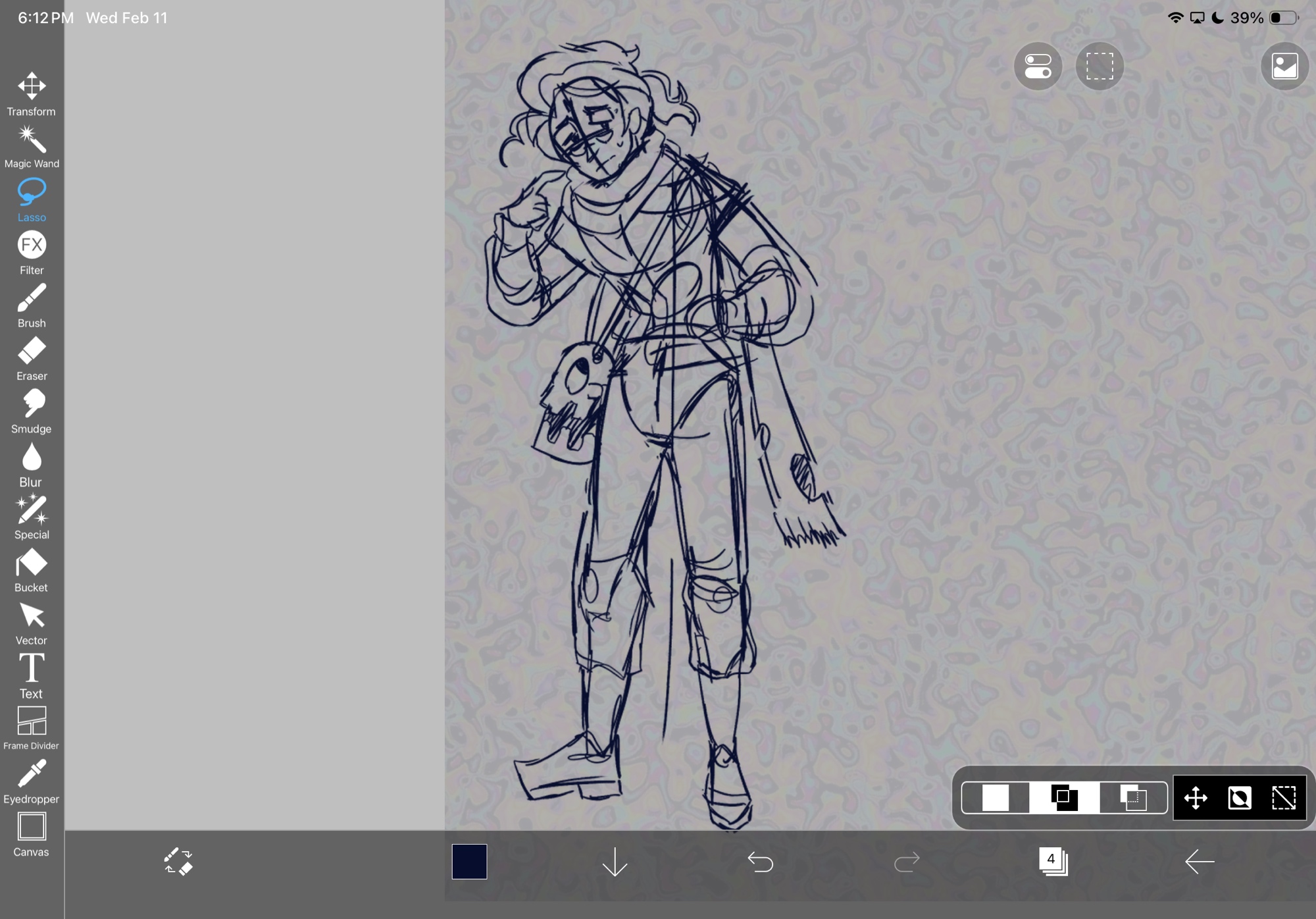Image resolution: width=1316 pixels, height=919 pixels.
Task: Toggle the quick settings switch button
Action: (x=1038, y=66)
